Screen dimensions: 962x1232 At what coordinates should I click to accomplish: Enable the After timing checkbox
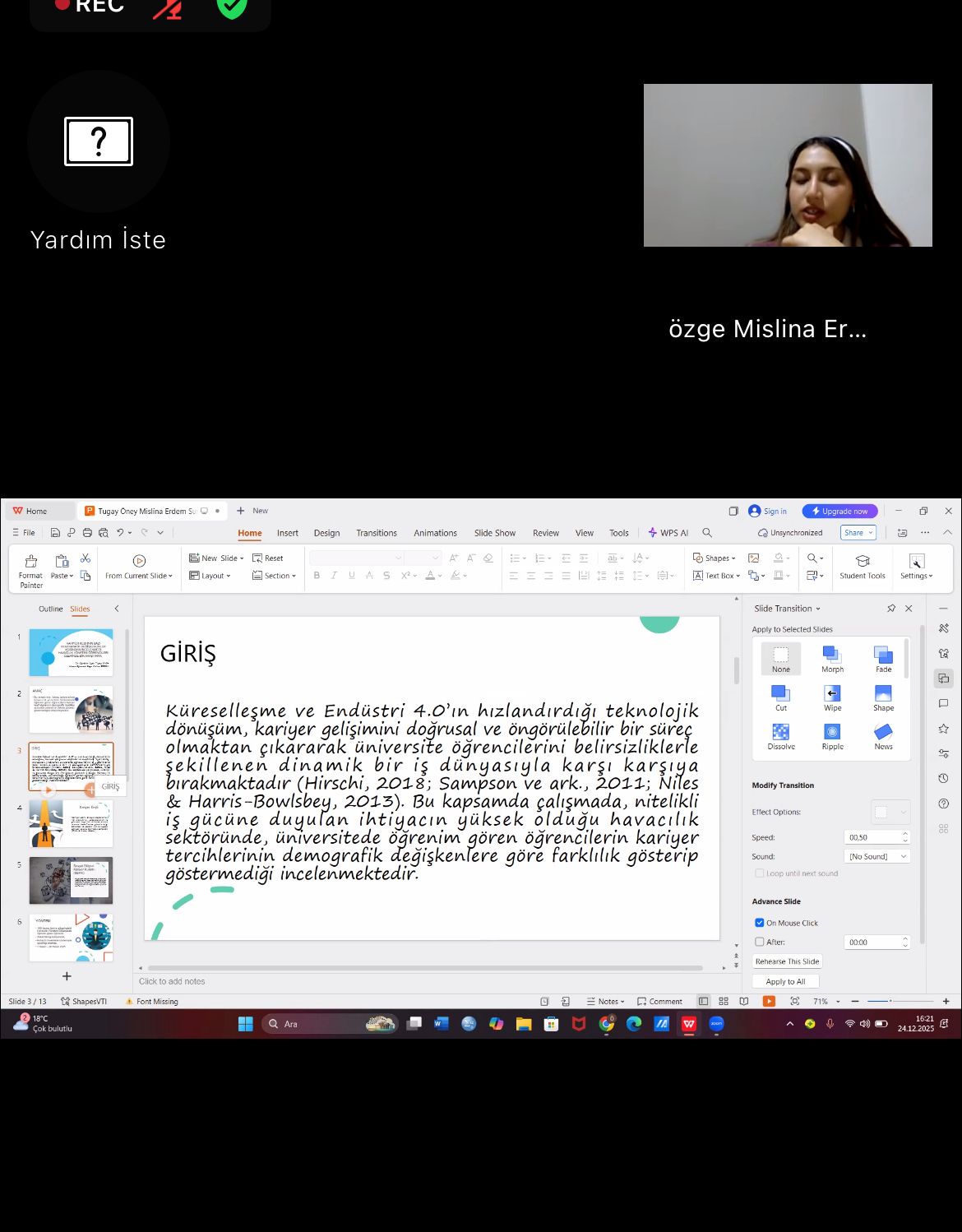coord(760,942)
